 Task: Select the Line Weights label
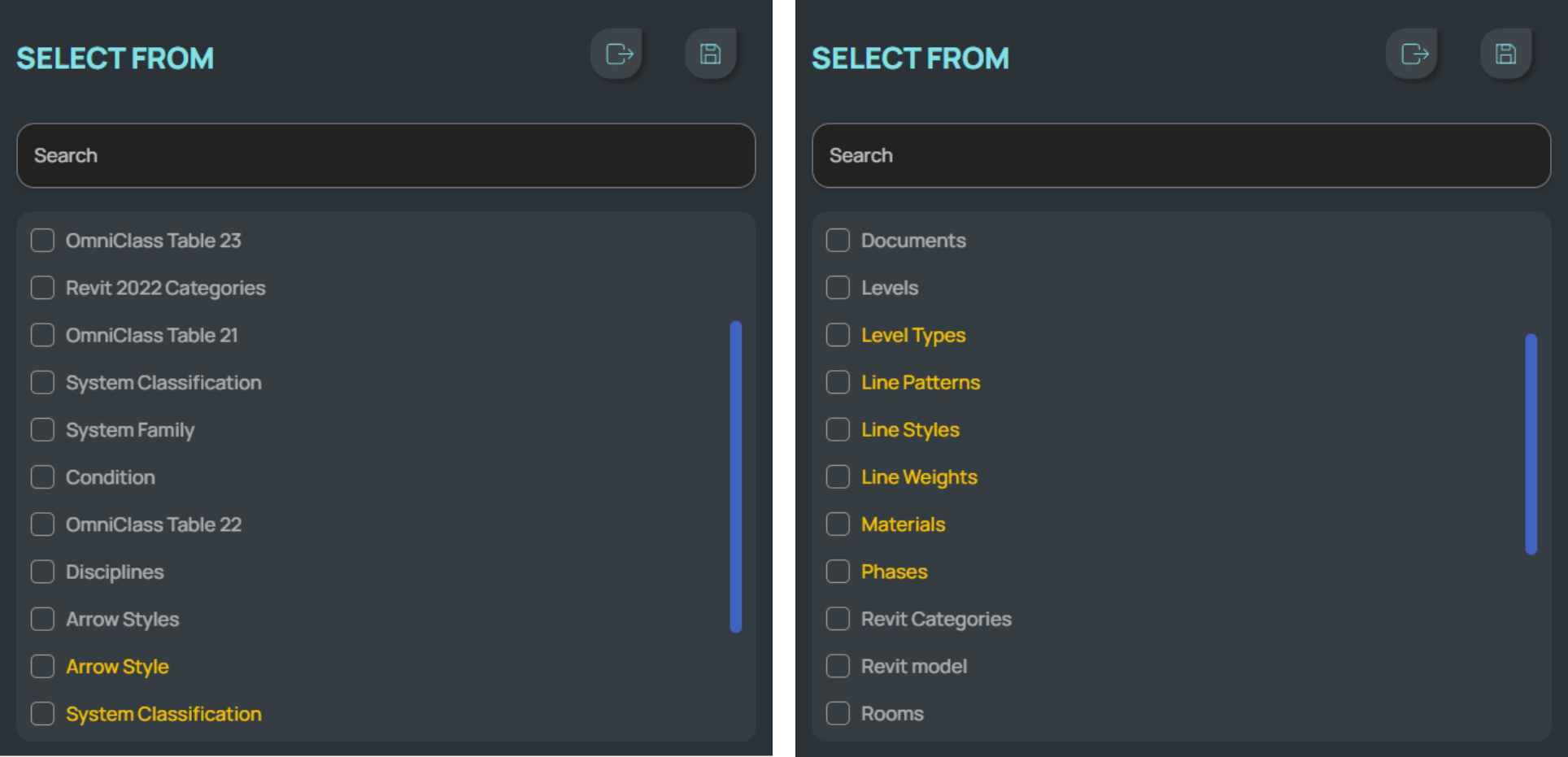point(919,477)
